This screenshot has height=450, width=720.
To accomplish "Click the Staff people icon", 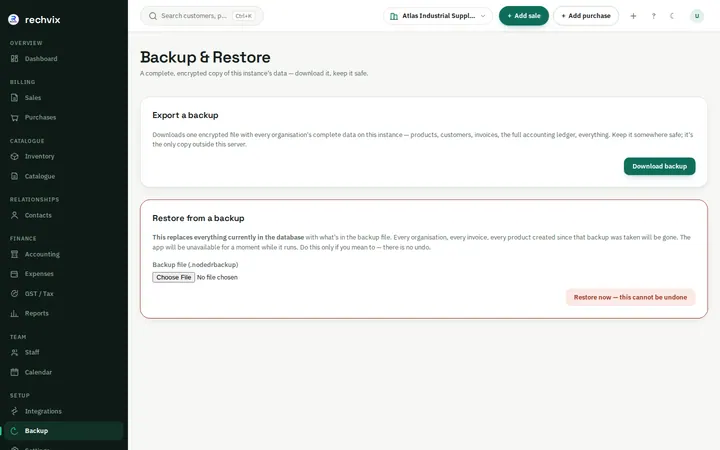I will point(15,353).
